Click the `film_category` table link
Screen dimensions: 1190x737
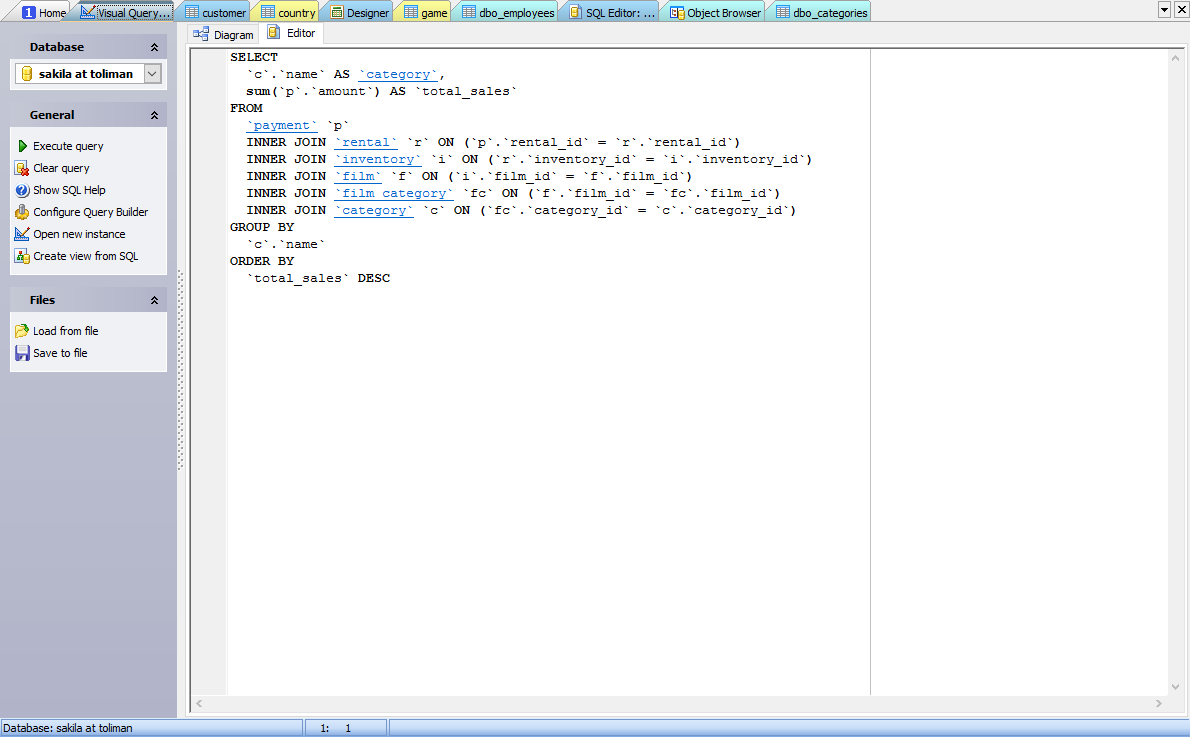[x=394, y=193]
